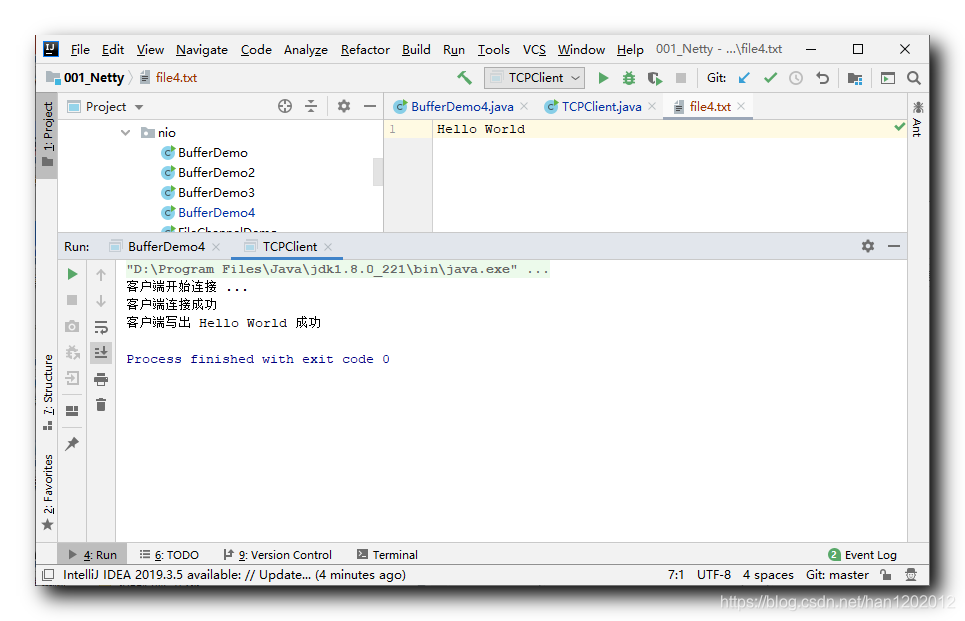Toggle Pin Tab in Run panel

(x=72, y=443)
